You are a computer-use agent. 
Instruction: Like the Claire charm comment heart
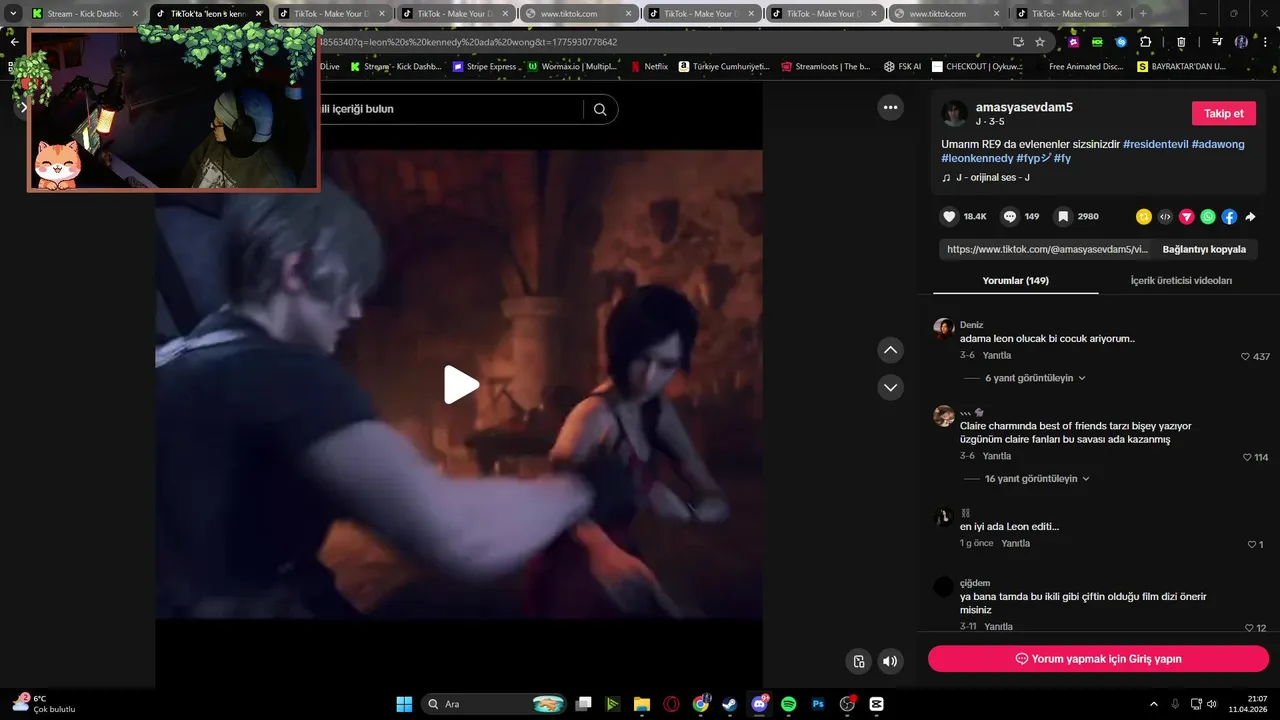point(1247,458)
